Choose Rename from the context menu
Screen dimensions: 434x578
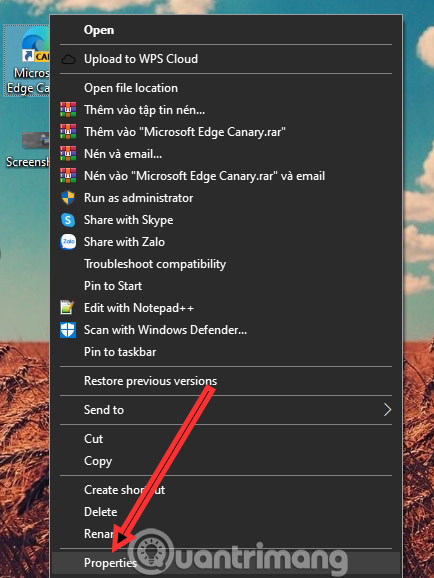(226, 533)
